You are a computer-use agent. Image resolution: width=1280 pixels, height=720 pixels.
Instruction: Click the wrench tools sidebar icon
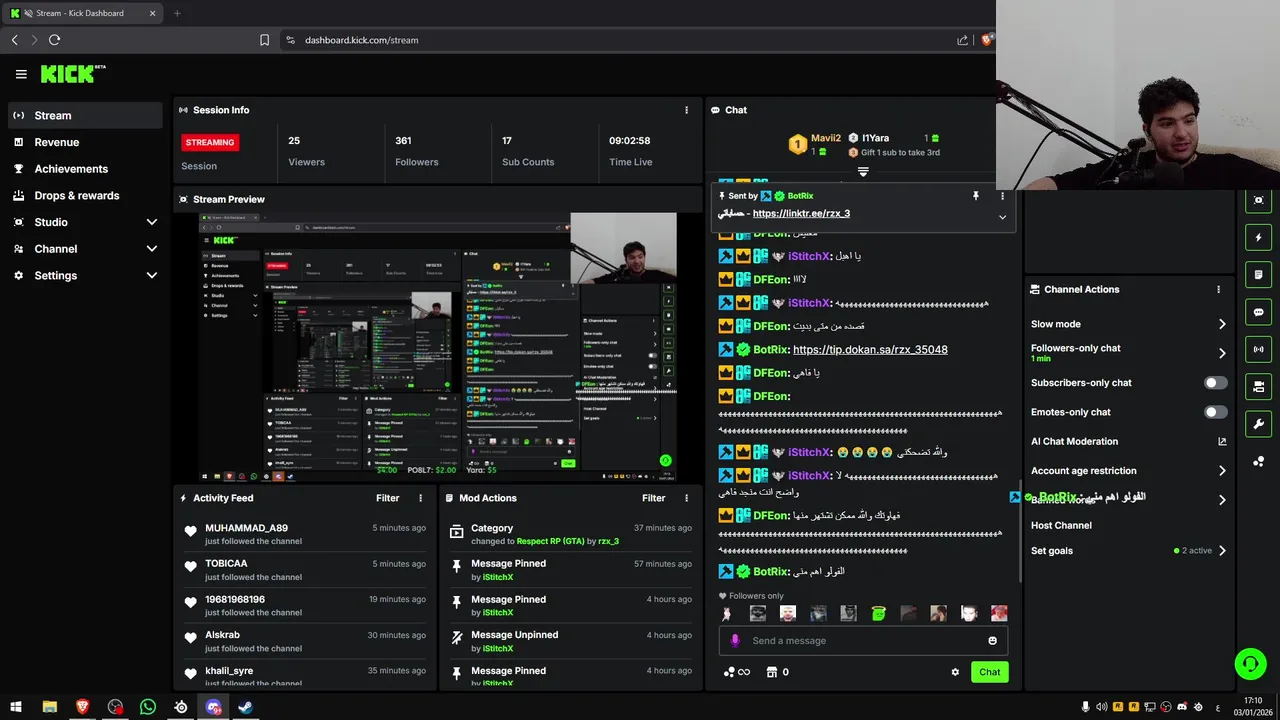click(x=1258, y=423)
